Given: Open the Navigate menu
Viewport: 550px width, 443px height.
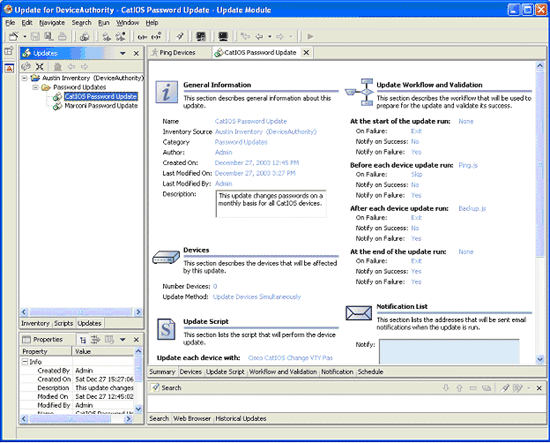Looking at the screenshot, I should pyautogui.click(x=52, y=22).
